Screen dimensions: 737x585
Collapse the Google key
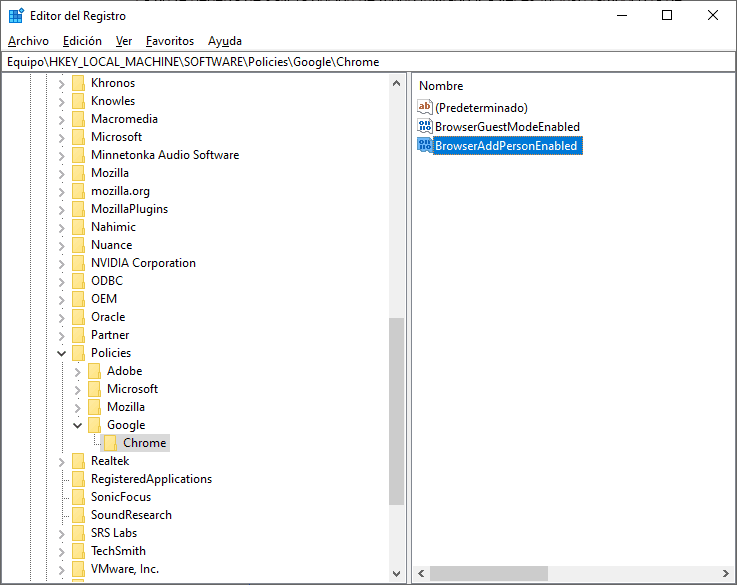click(78, 425)
